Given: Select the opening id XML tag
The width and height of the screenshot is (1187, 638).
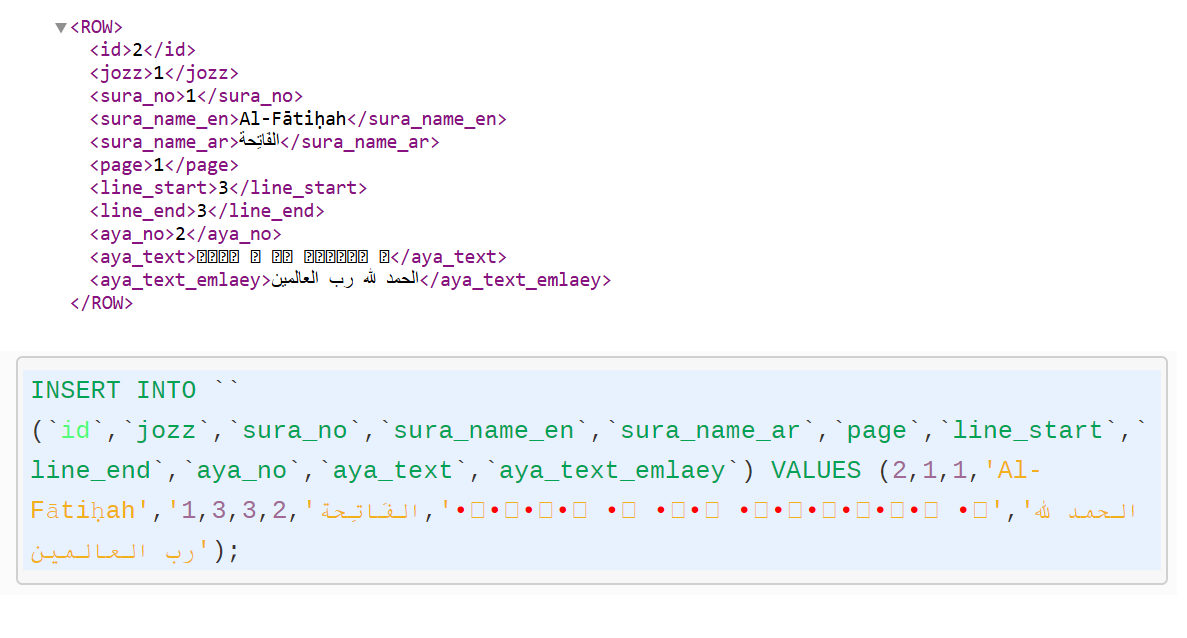Looking at the screenshot, I should click(110, 50).
